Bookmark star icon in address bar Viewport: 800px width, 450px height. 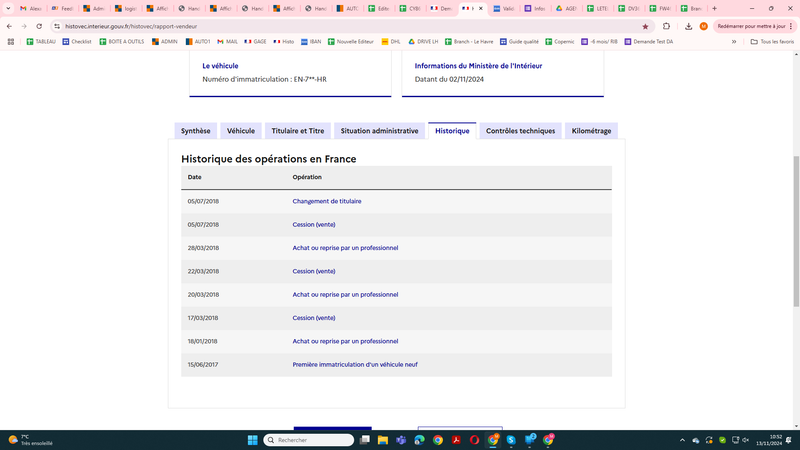[645, 27]
